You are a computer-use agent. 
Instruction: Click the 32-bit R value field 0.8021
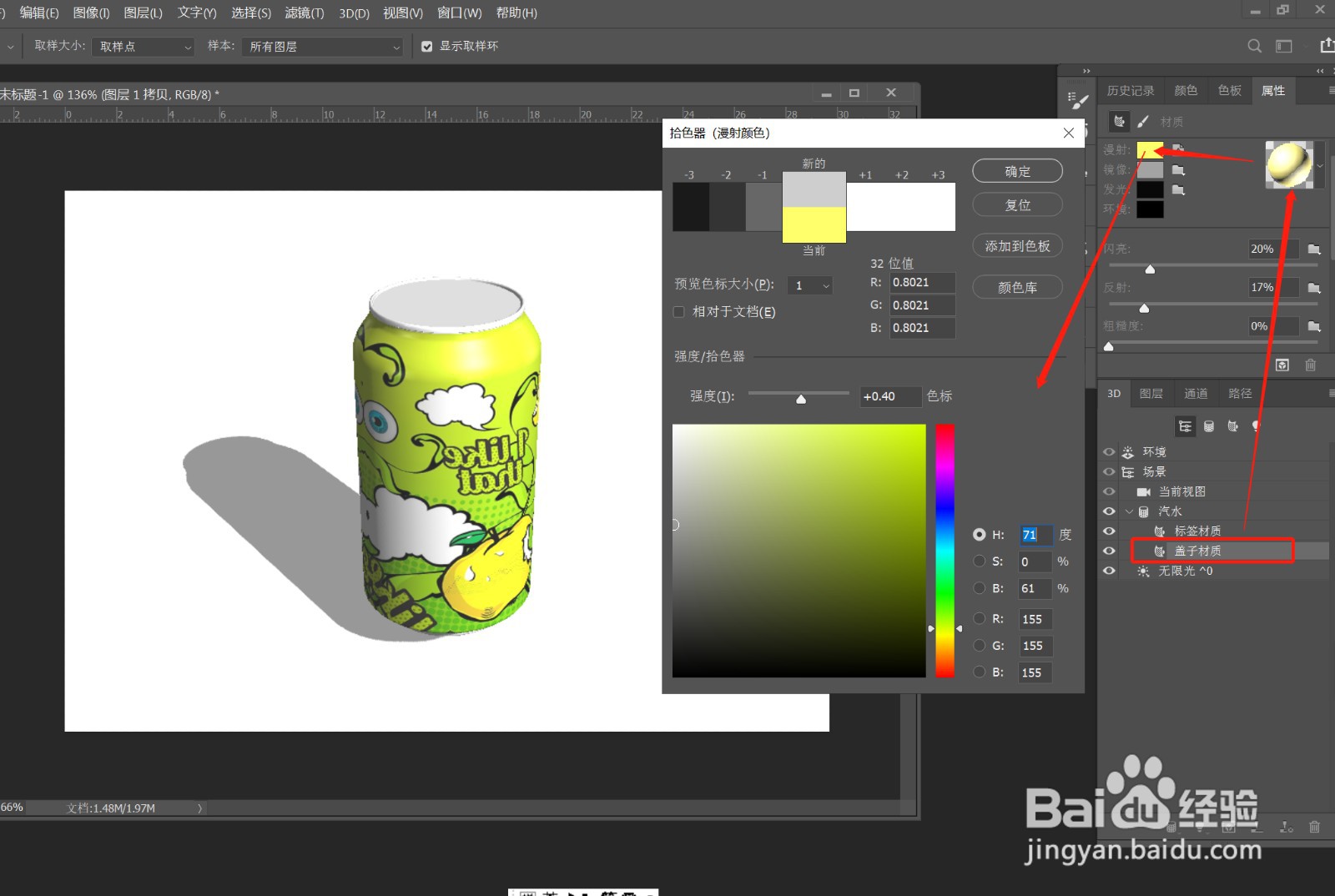tap(922, 282)
